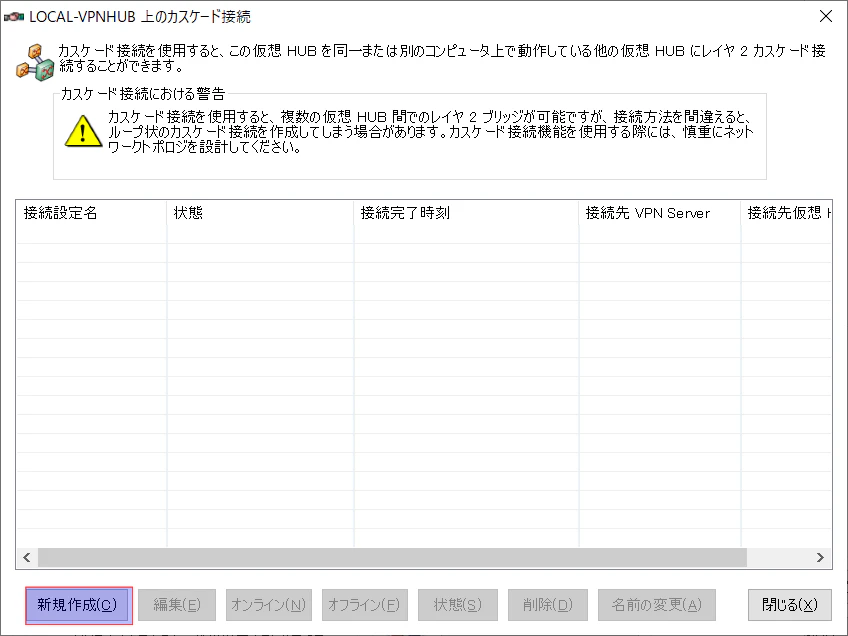This screenshot has width=848, height=636.
Task: Click the yellow warning triangle icon
Action: click(x=83, y=131)
